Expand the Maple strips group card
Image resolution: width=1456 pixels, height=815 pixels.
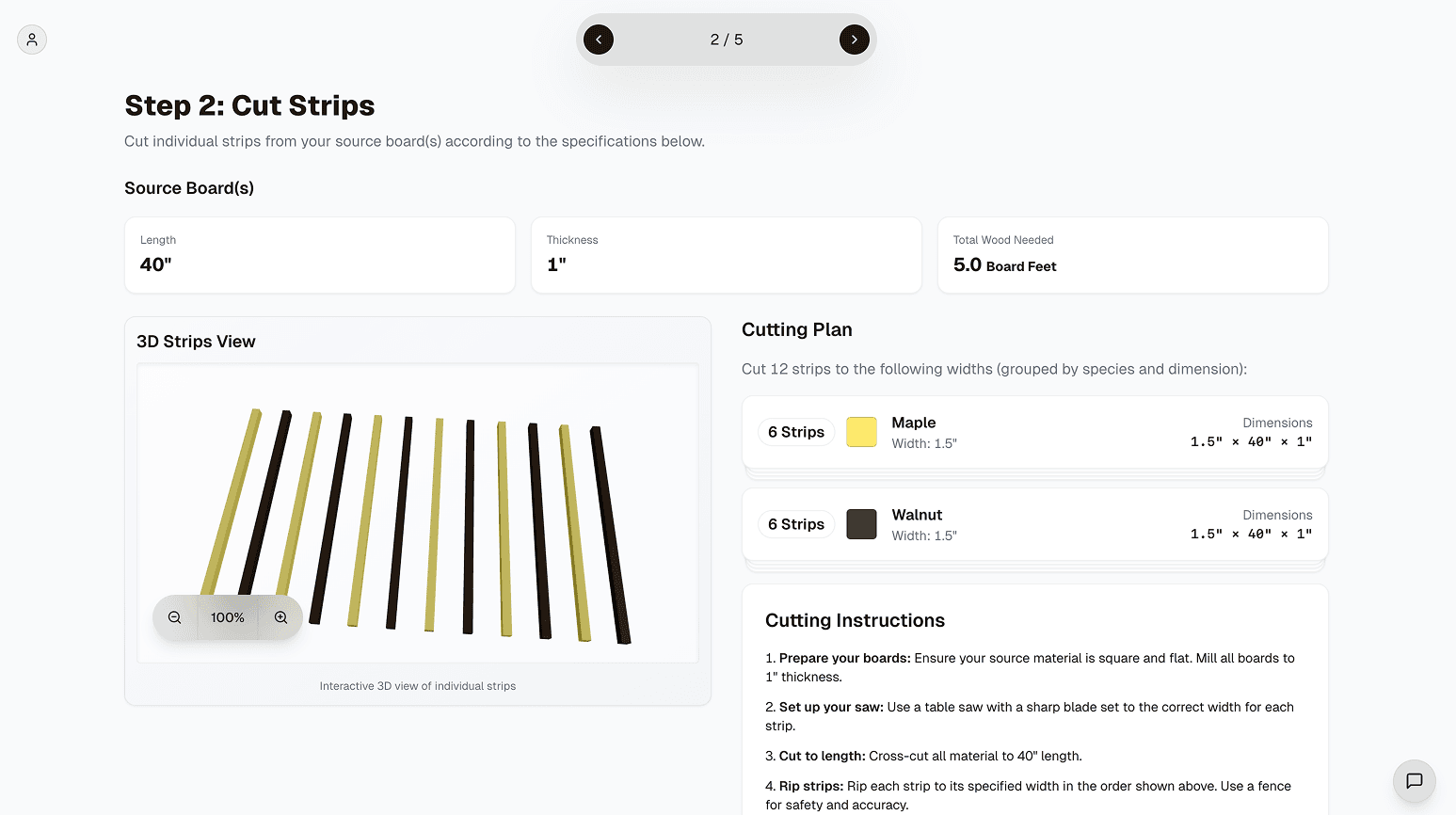coord(1035,432)
